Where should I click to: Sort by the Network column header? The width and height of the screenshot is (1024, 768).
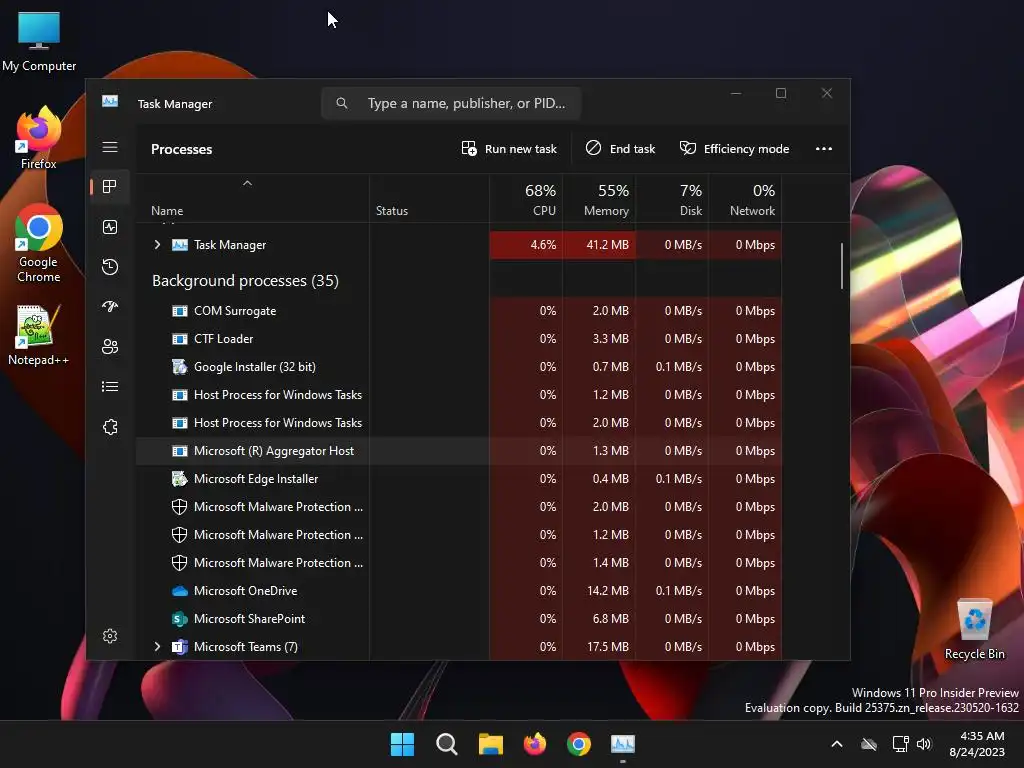point(745,199)
